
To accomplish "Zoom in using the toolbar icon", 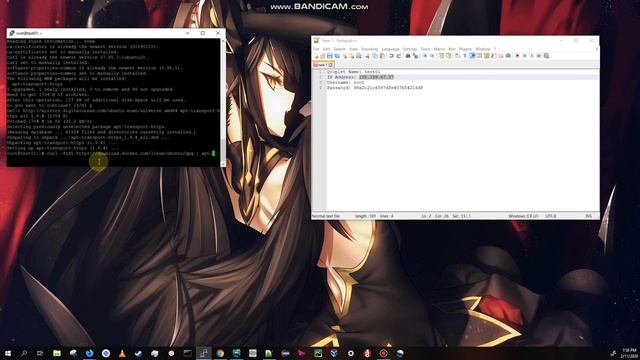I will tap(425, 56).
